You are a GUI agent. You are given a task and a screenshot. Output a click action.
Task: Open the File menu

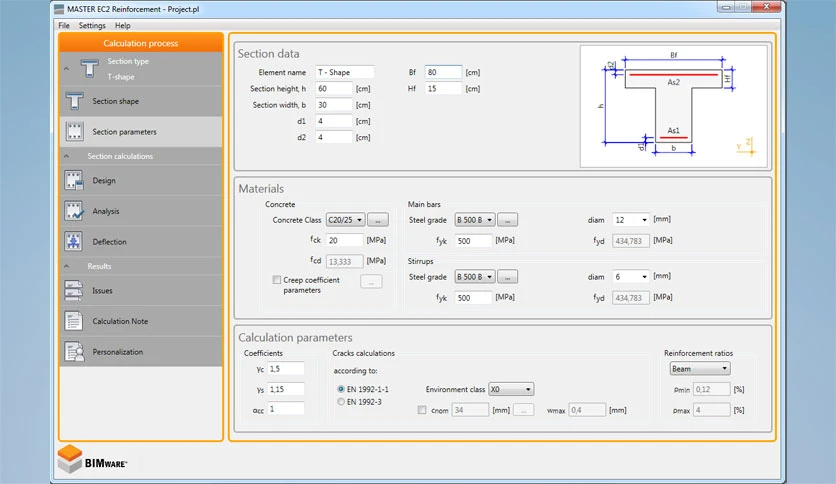click(64, 26)
